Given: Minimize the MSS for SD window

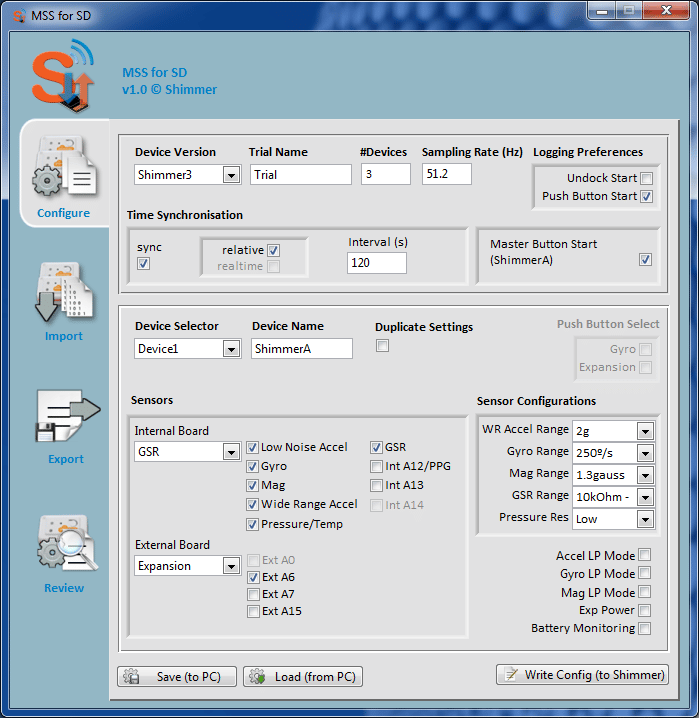Looking at the screenshot, I should [602, 11].
